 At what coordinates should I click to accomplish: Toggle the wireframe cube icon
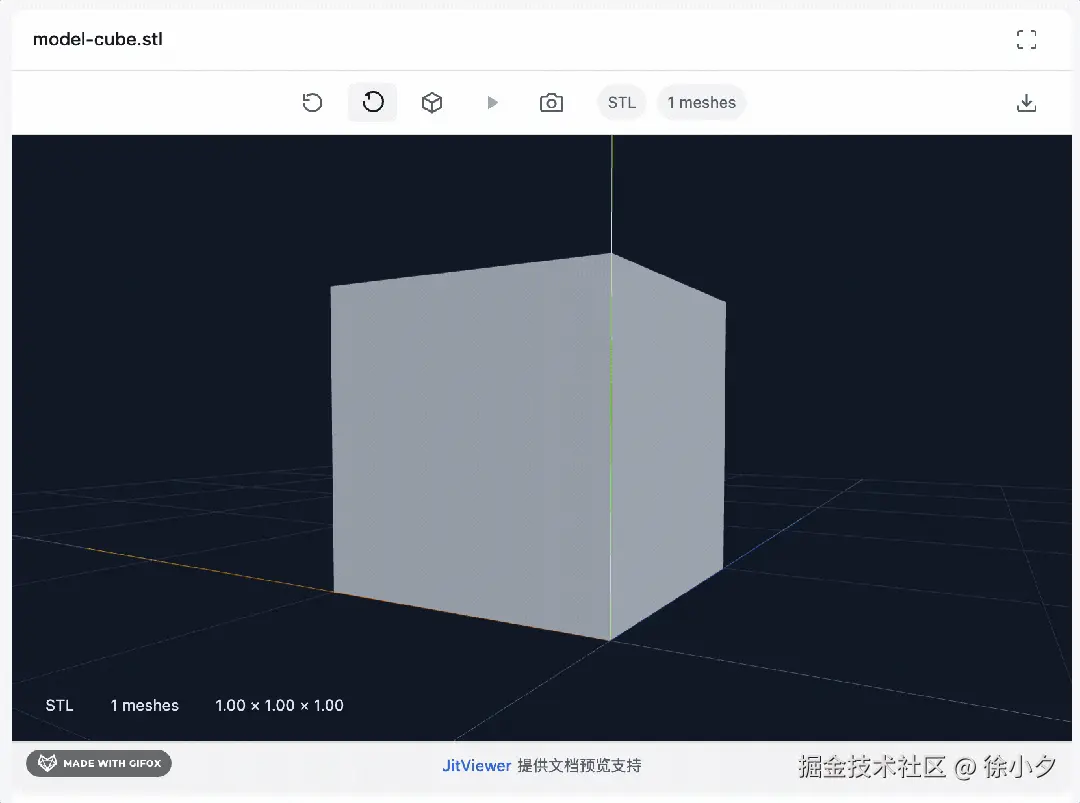coord(431,103)
